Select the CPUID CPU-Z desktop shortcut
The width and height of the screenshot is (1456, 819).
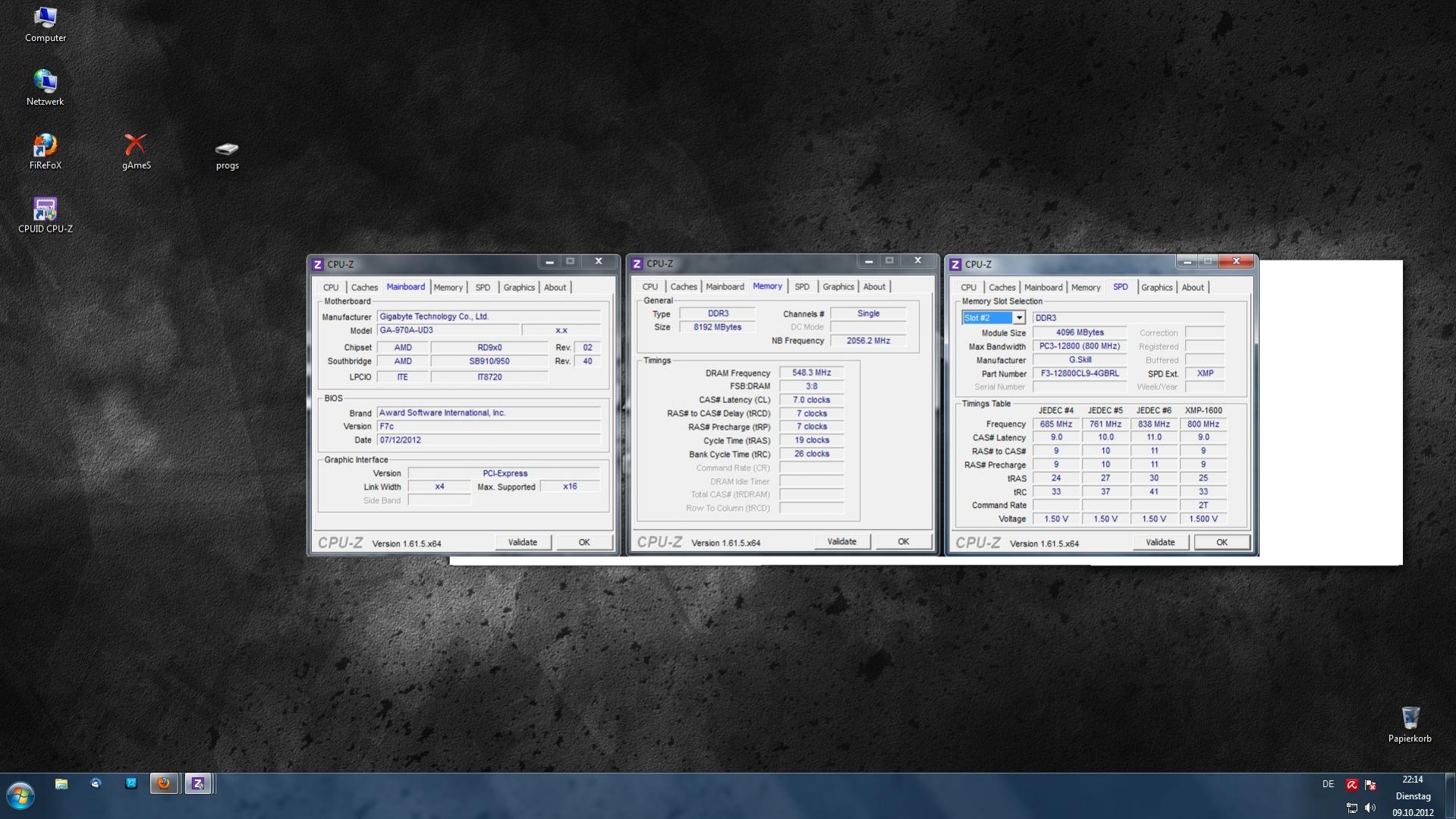46,216
